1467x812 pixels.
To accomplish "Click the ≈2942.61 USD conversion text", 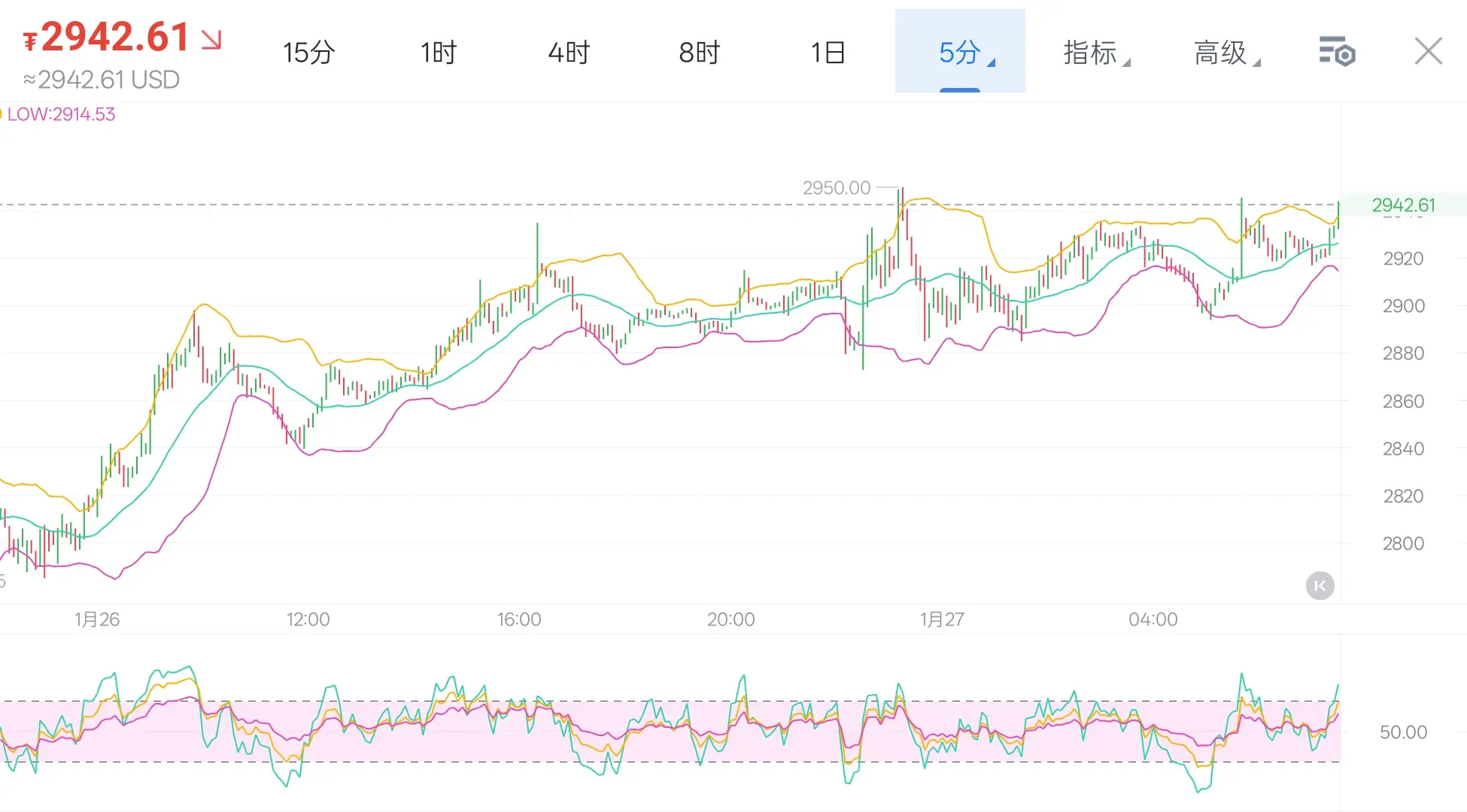I will (x=102, y=80).
